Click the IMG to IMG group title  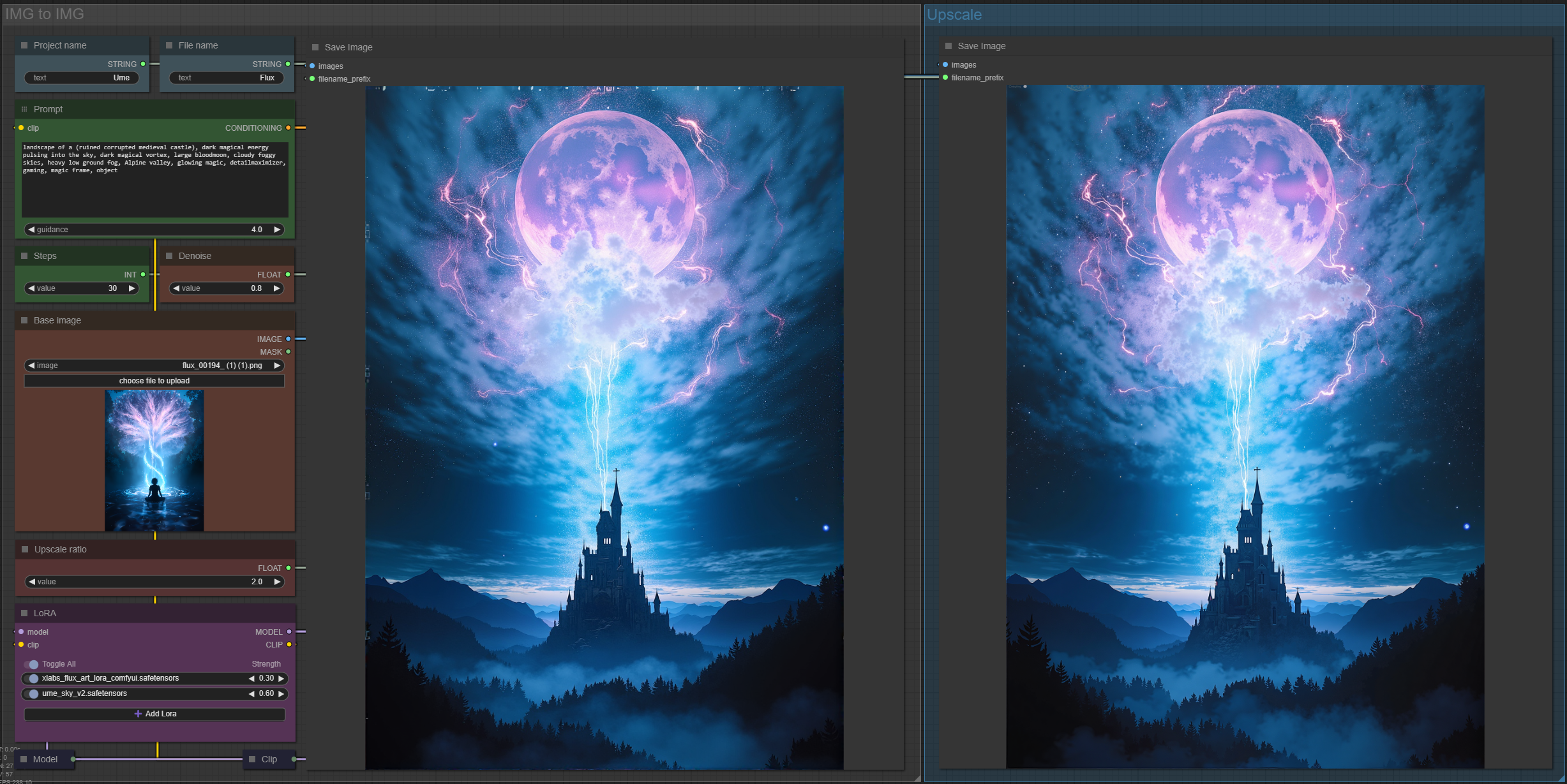click(45, 14)
